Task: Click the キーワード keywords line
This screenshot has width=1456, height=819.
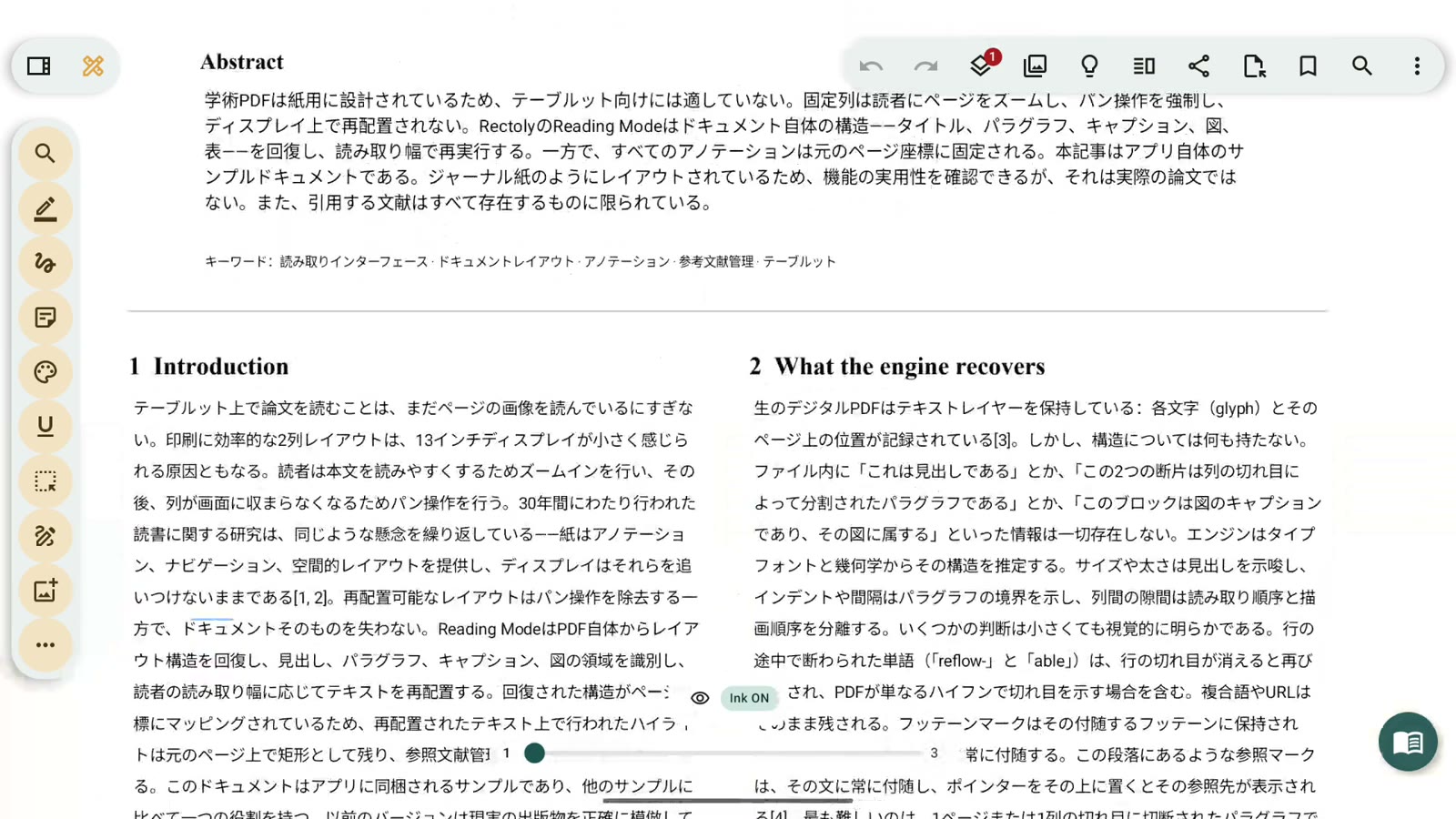Action: (x=520, y=261)
